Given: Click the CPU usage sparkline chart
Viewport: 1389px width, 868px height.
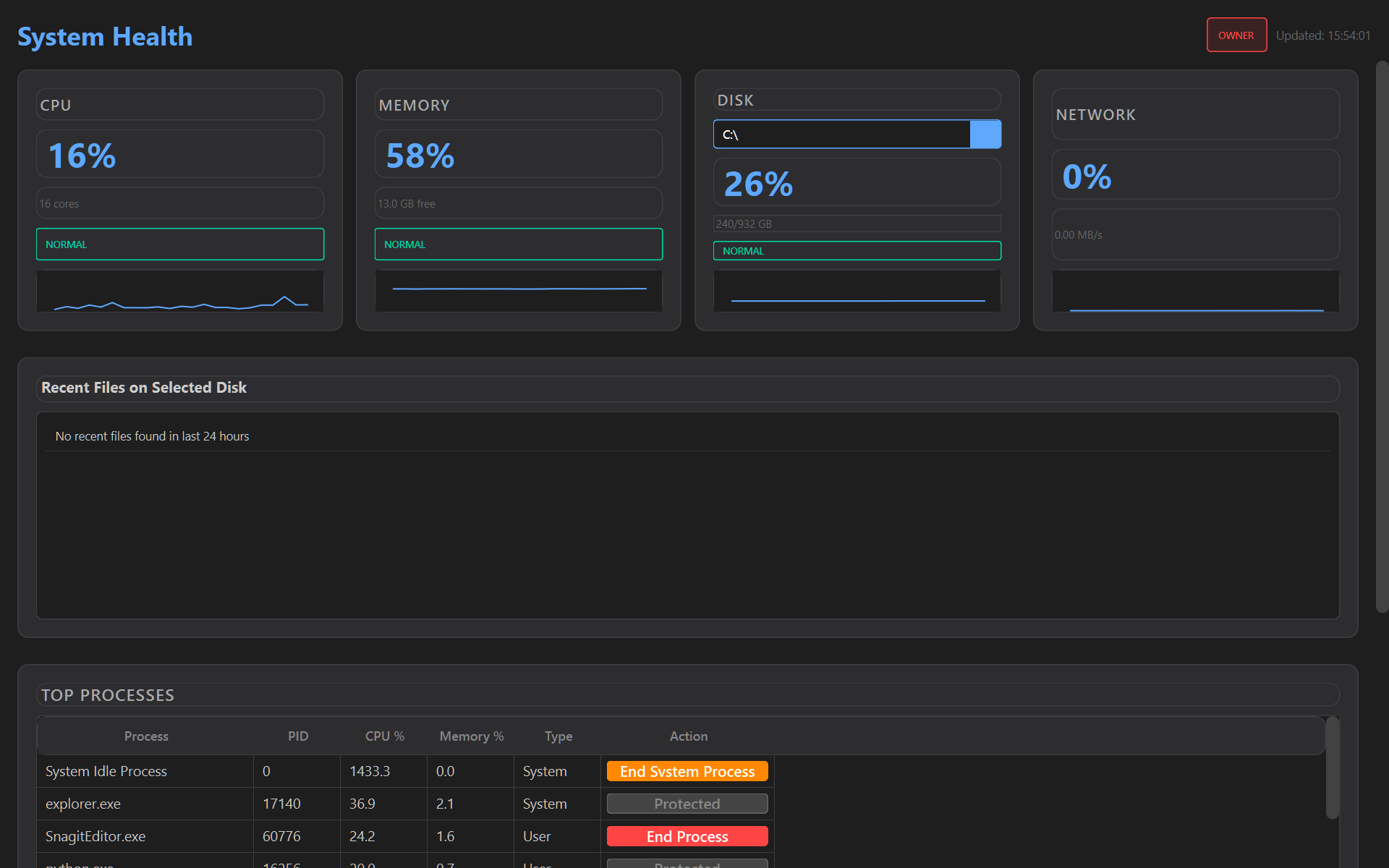Looking at the screenshot, I should (x=180, y=292).
